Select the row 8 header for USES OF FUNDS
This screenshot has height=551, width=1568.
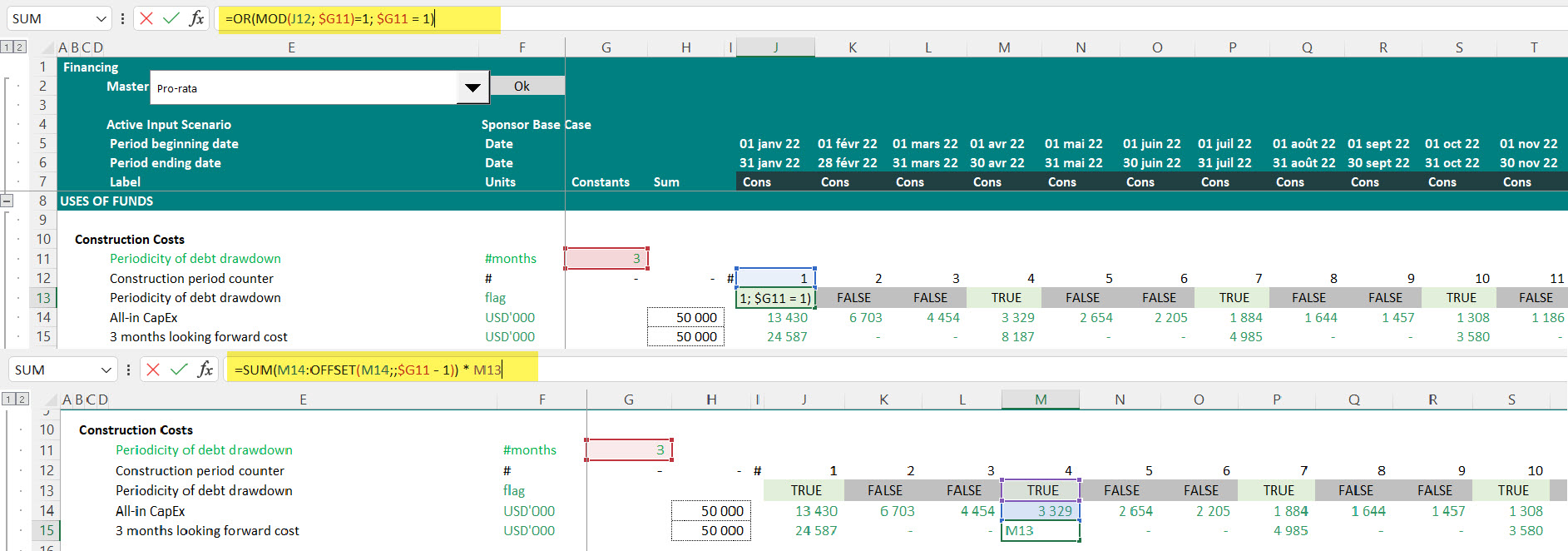click(43, 201)
